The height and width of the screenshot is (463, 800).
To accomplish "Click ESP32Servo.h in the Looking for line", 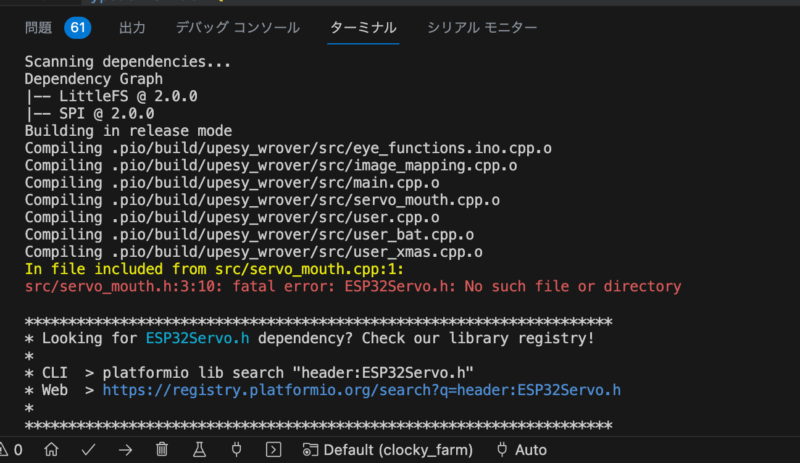I will pos(197,338).
